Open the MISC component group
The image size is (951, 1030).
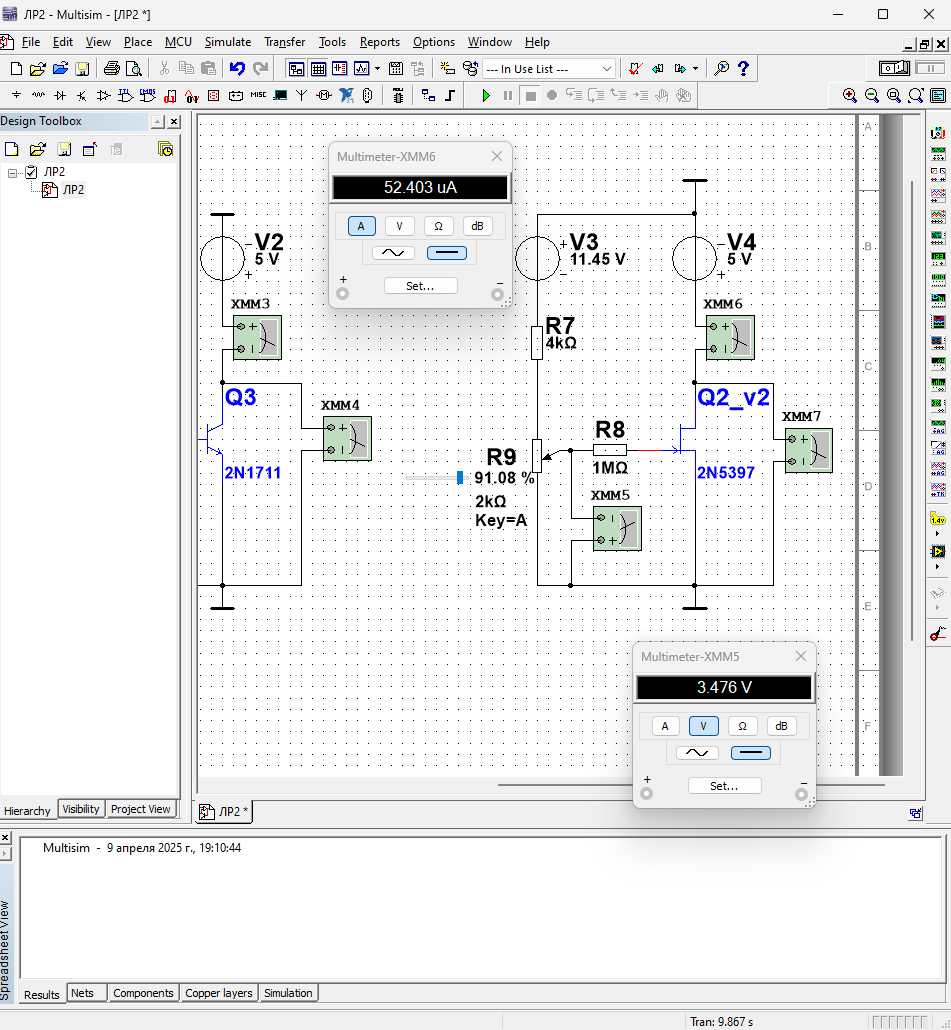[258, 95]
